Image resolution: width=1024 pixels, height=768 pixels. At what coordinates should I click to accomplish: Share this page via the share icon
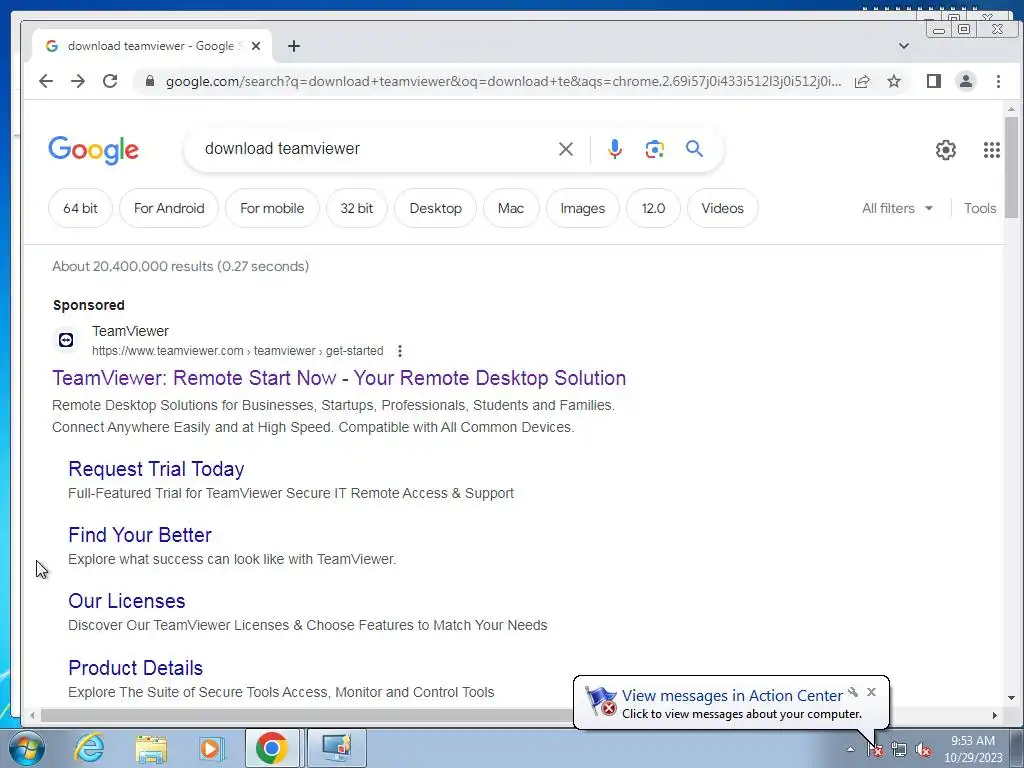[x=862, y=81]
